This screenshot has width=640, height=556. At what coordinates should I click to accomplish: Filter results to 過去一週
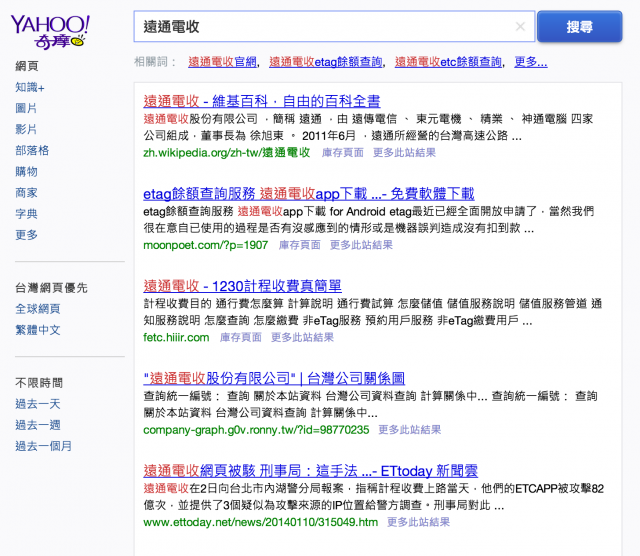38,425
